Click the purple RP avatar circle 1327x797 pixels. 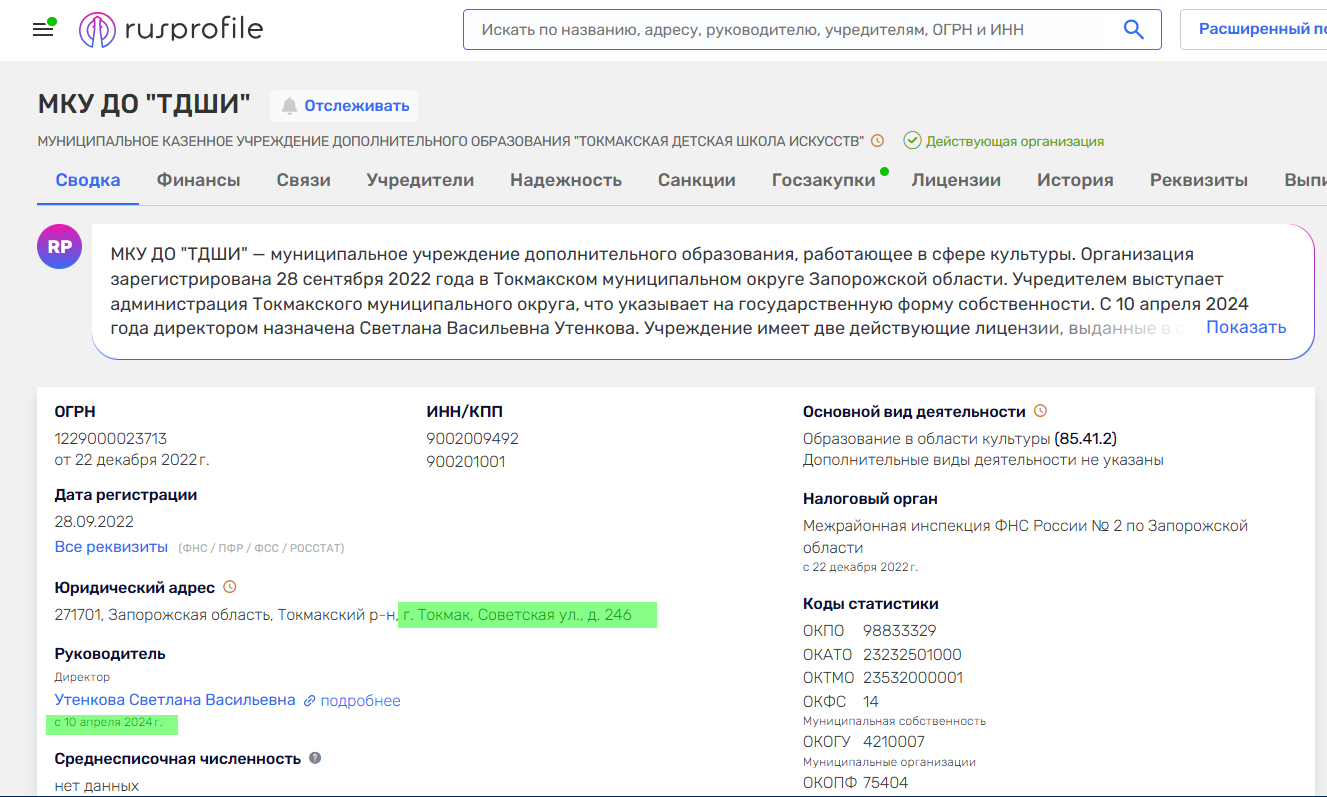[59, 246]
